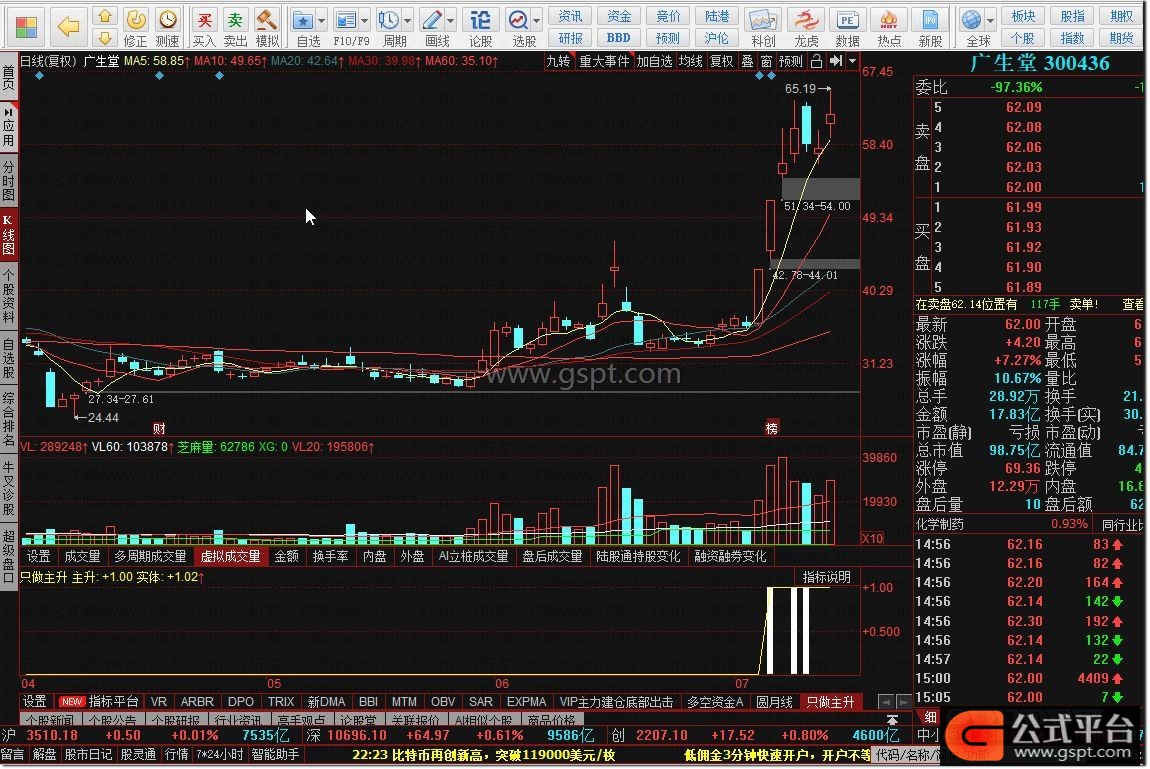1150x769 pixels.
Task: Open the 自选 watchlist folder
Action: click(303, 27)
